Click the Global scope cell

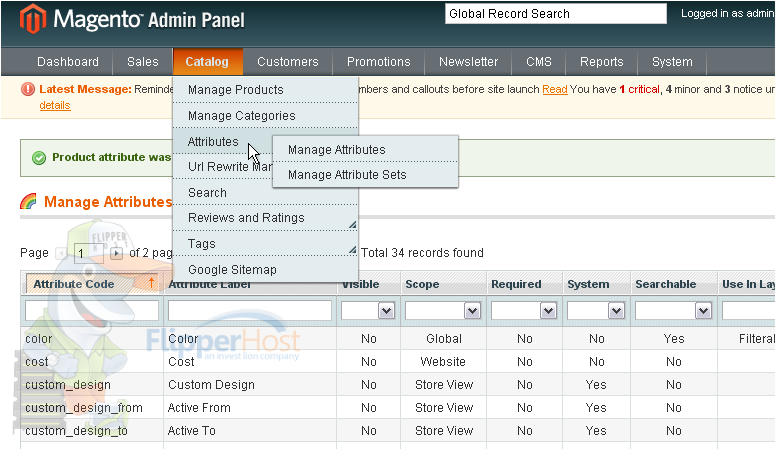[x=444, y=339]
